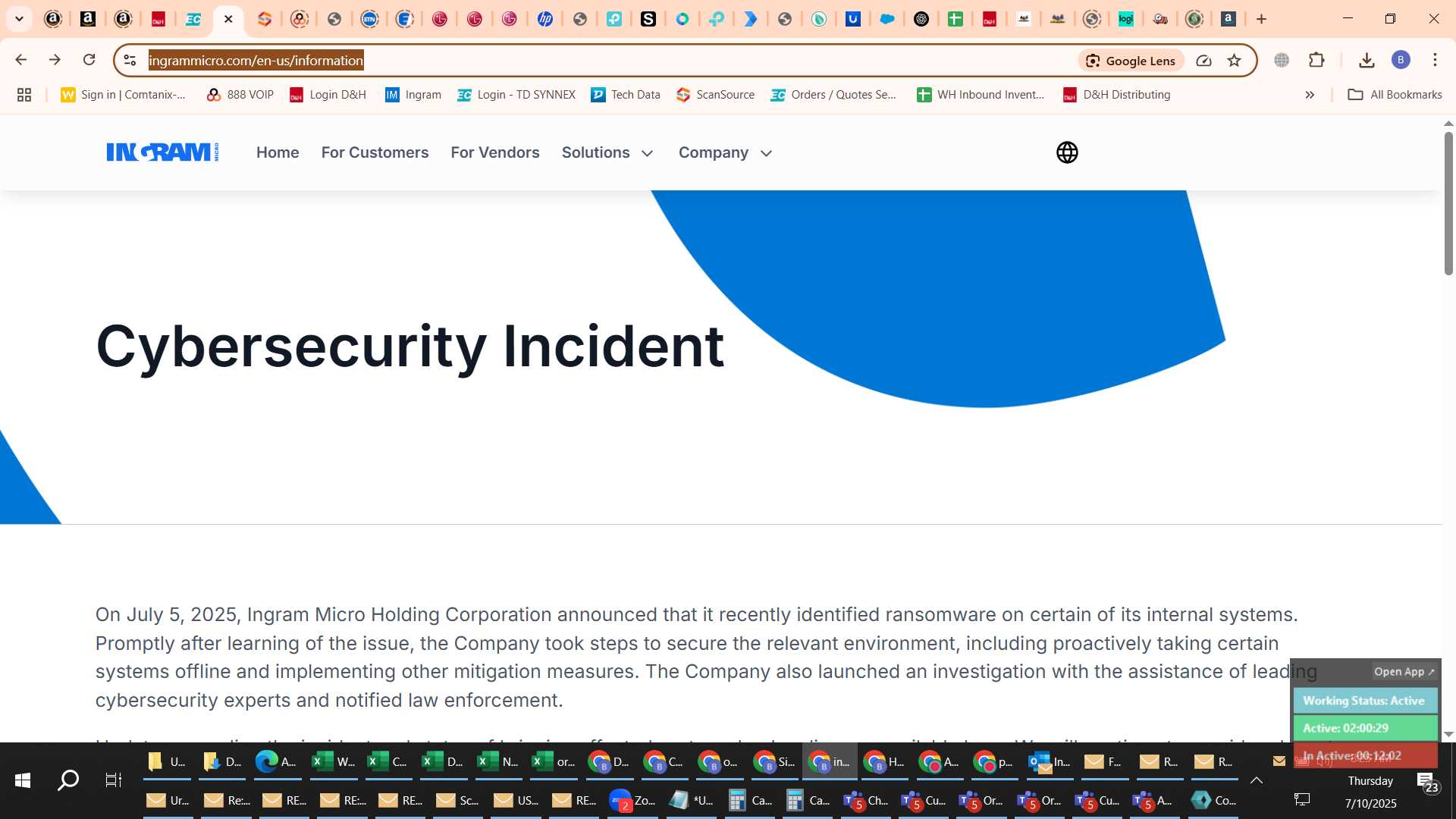Open the Tech Data bookmark
The height and width of the screenshot is (819, 1456).
pos(625,95)
